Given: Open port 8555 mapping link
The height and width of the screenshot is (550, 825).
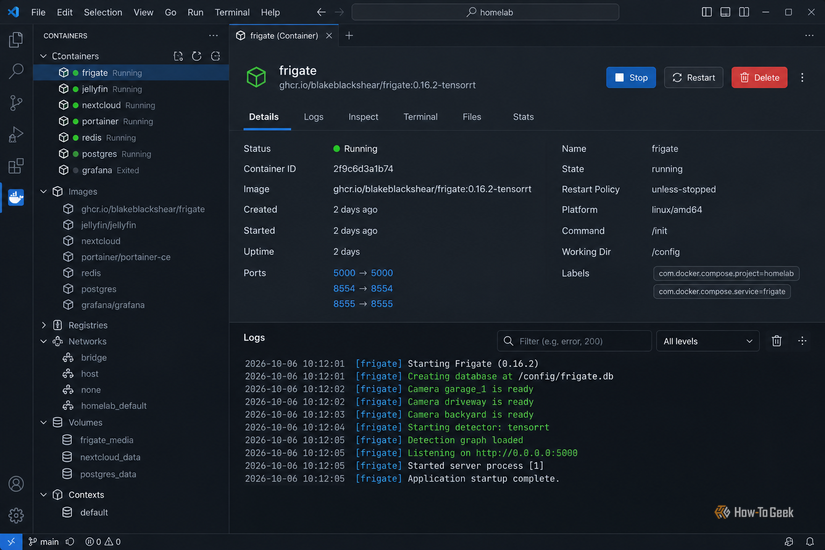Looking at the screenshot, I should [x=363, y=304].
